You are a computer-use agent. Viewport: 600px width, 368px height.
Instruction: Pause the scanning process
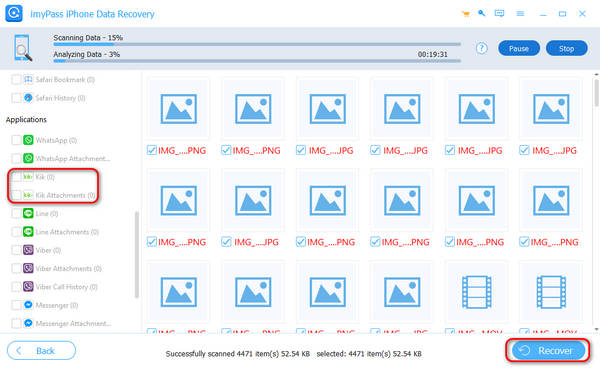tap(519, 49)
